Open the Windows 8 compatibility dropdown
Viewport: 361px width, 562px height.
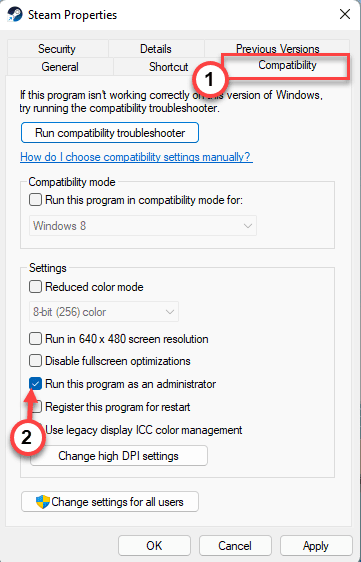coord(143,226)
